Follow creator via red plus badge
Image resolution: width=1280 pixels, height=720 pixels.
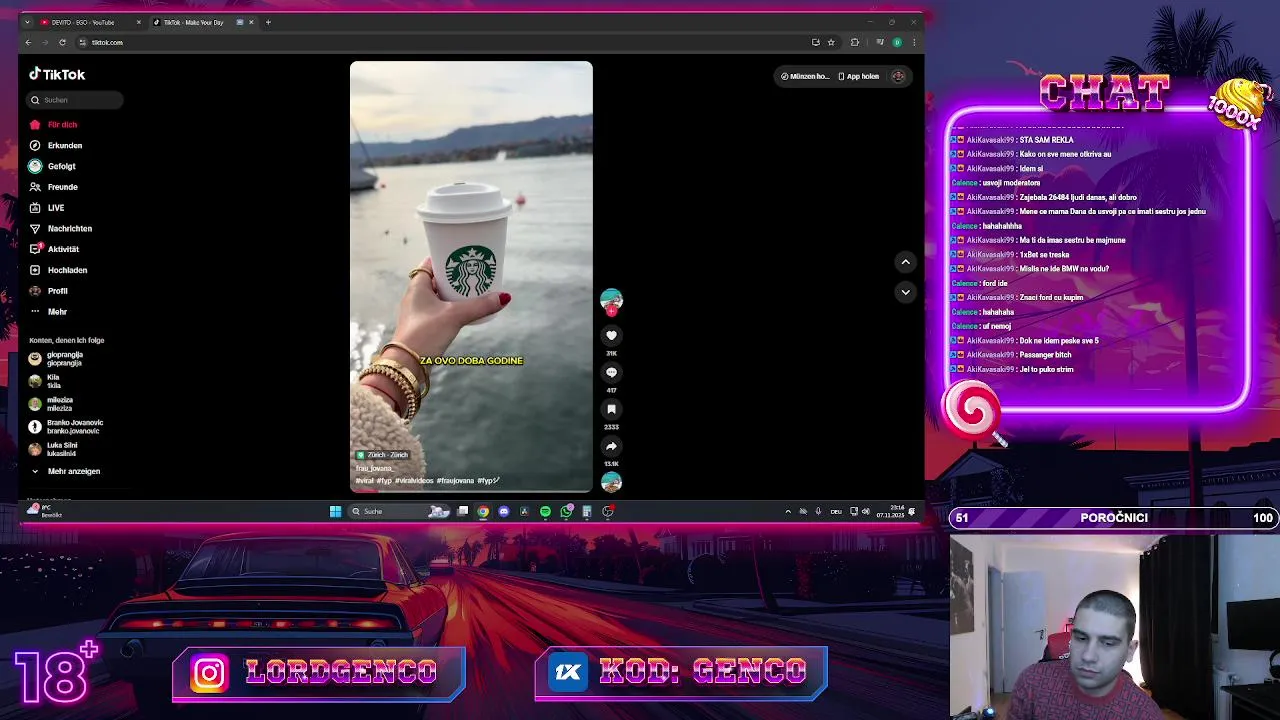coord(611,311)
